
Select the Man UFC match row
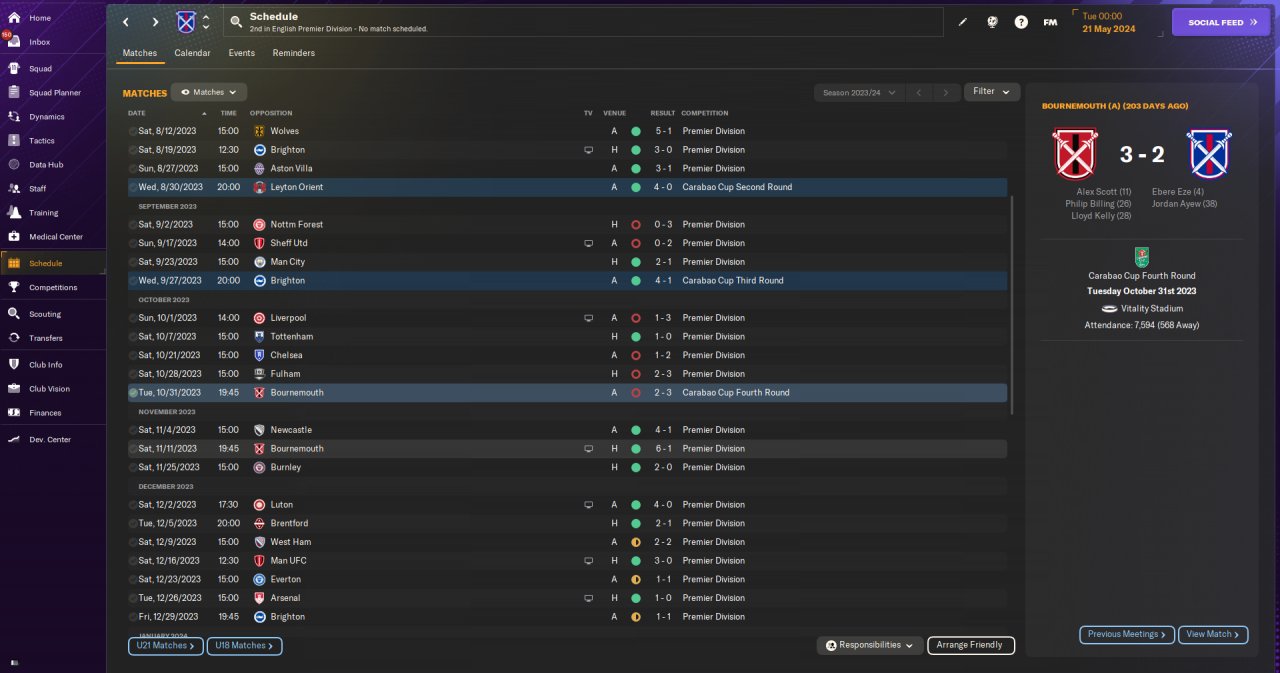(x=567, y=561)
